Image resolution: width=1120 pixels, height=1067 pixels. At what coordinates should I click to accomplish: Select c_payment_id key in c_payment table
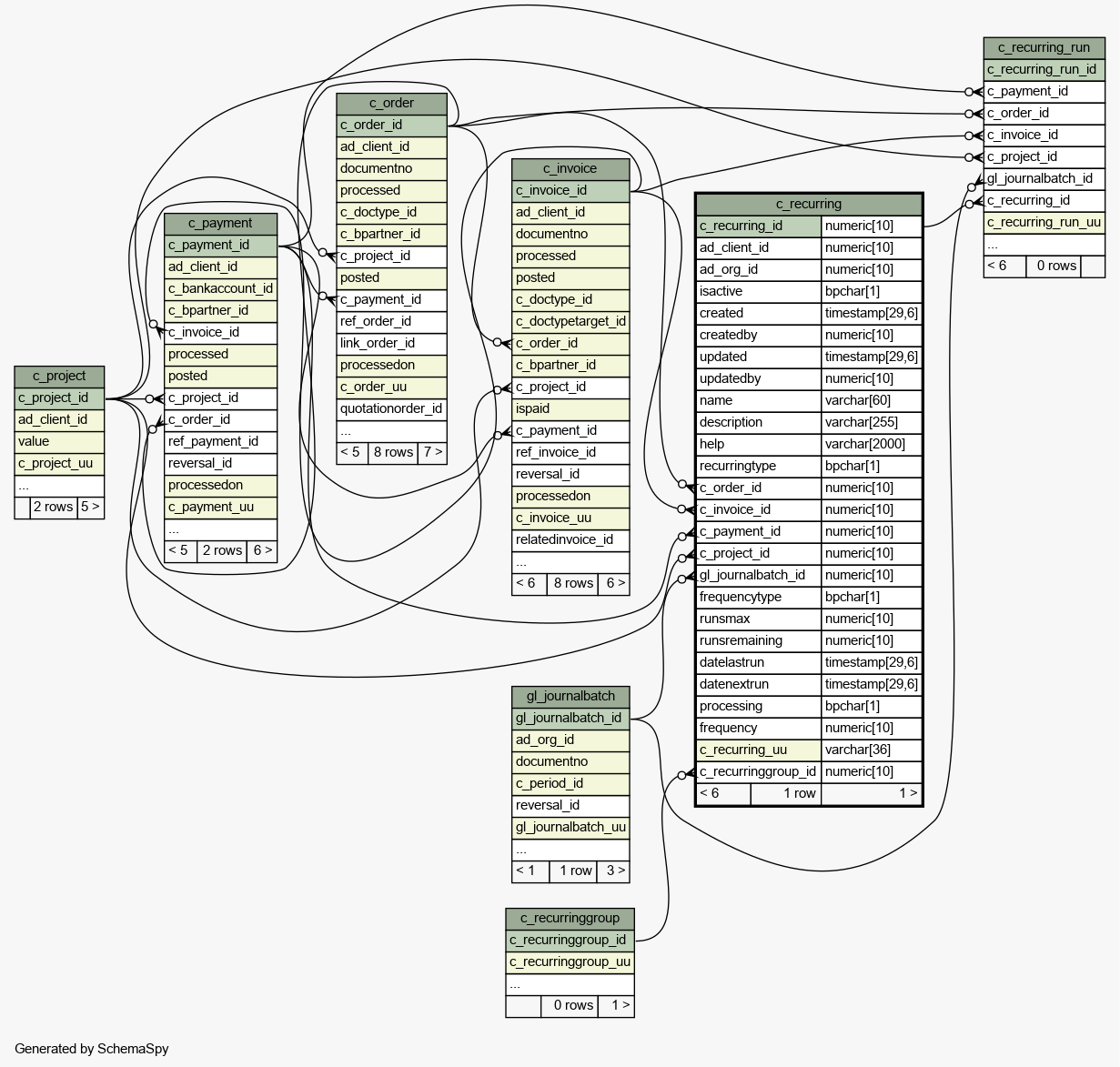click(220, 246)
